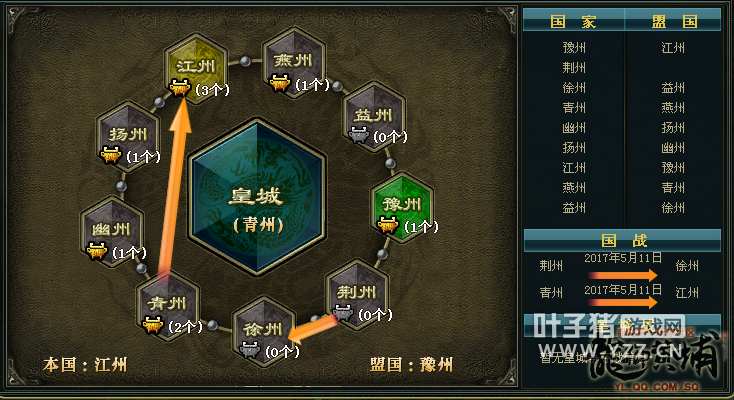
Task: Click the green 豫州 hexagon tile
Action: pos(402,207)
